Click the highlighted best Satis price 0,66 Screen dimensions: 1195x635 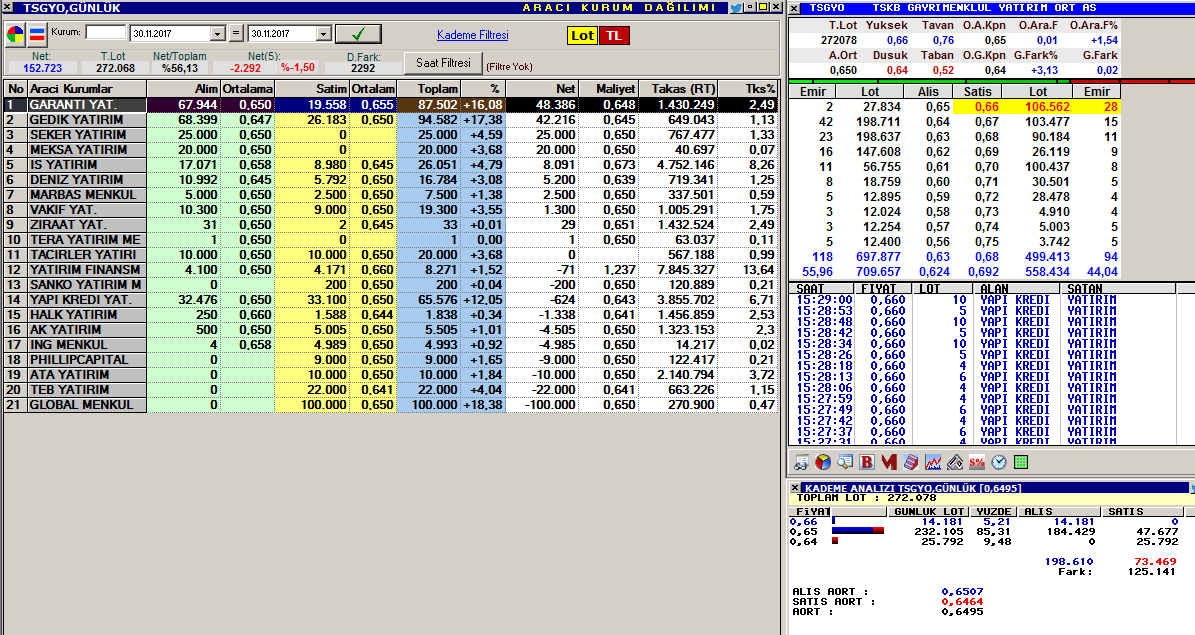986,107
